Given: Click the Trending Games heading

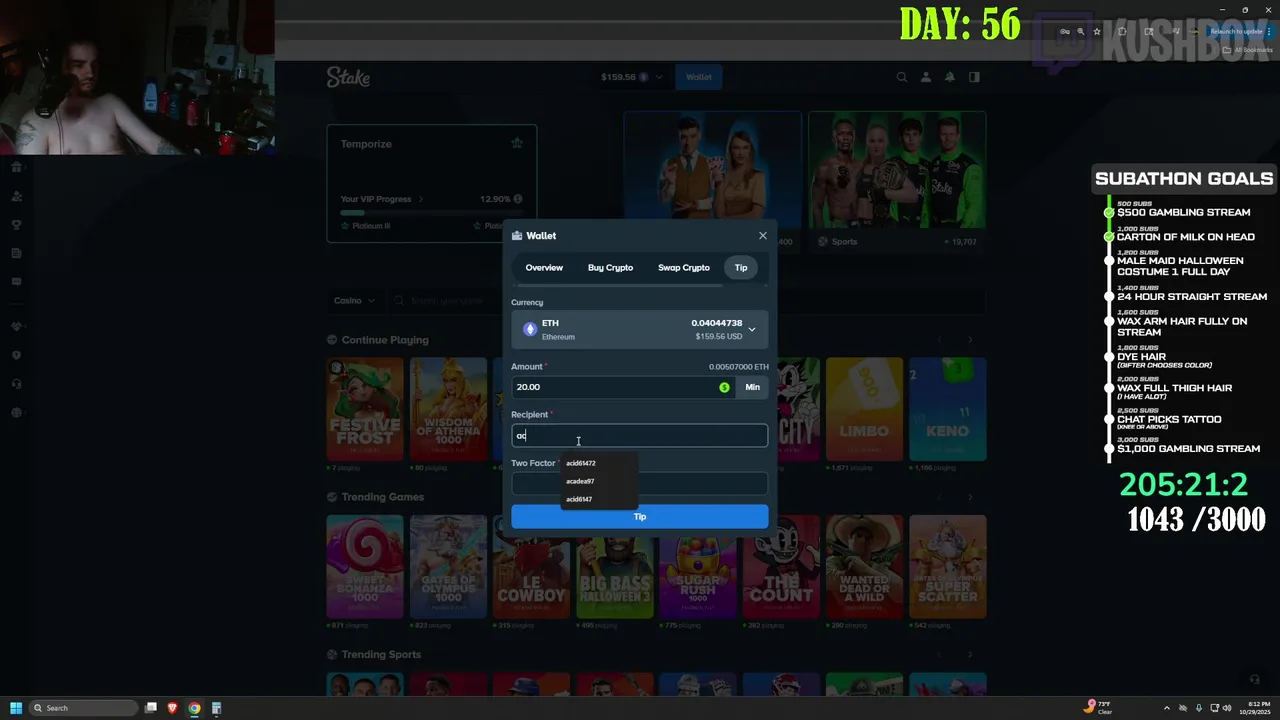Looking at the screenshot, I should pos(383,497).
